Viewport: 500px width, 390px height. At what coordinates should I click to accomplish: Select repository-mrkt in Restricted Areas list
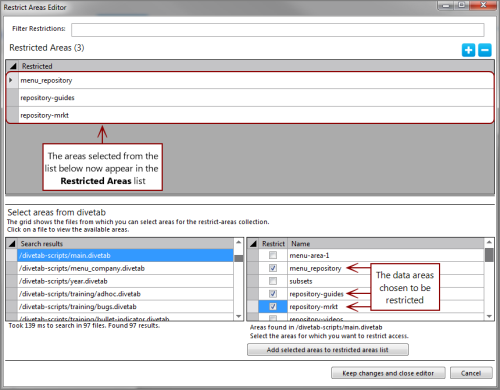[x=256, y=115]
